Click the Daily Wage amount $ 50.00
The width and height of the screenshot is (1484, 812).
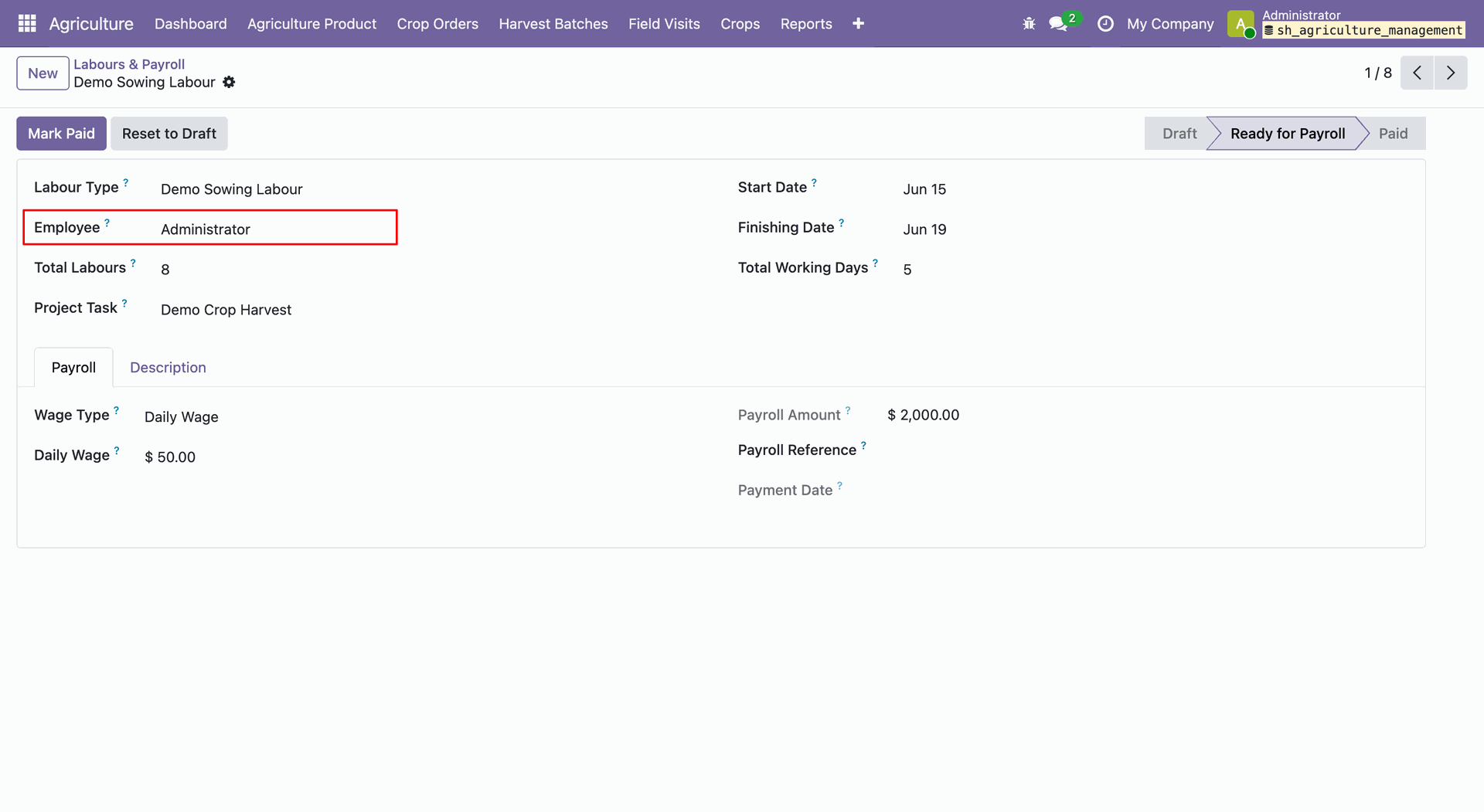(x=170, y=457)
